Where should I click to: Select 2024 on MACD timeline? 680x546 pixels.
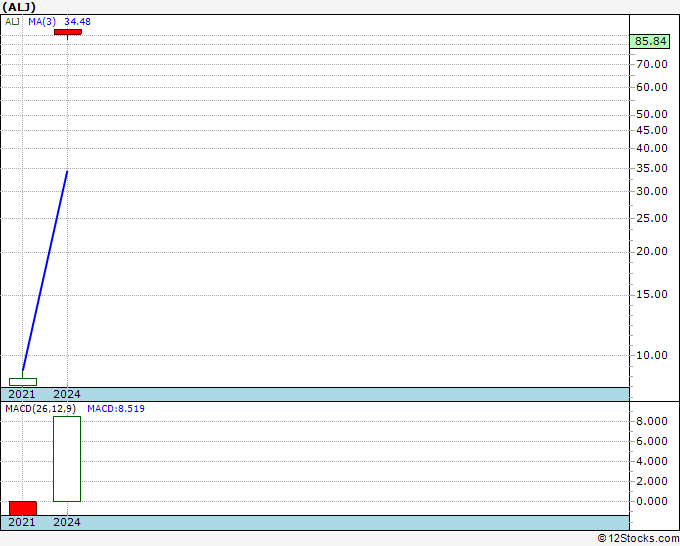click(x=67, y=522)
